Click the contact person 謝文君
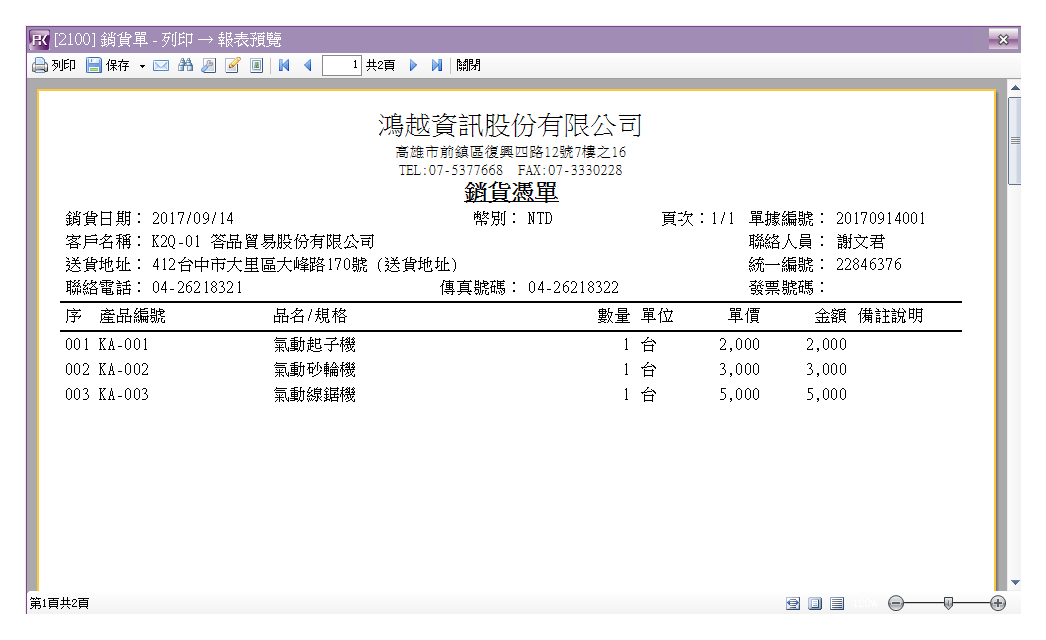Viewport: 1046px width, 640px height. coord(861,242)
